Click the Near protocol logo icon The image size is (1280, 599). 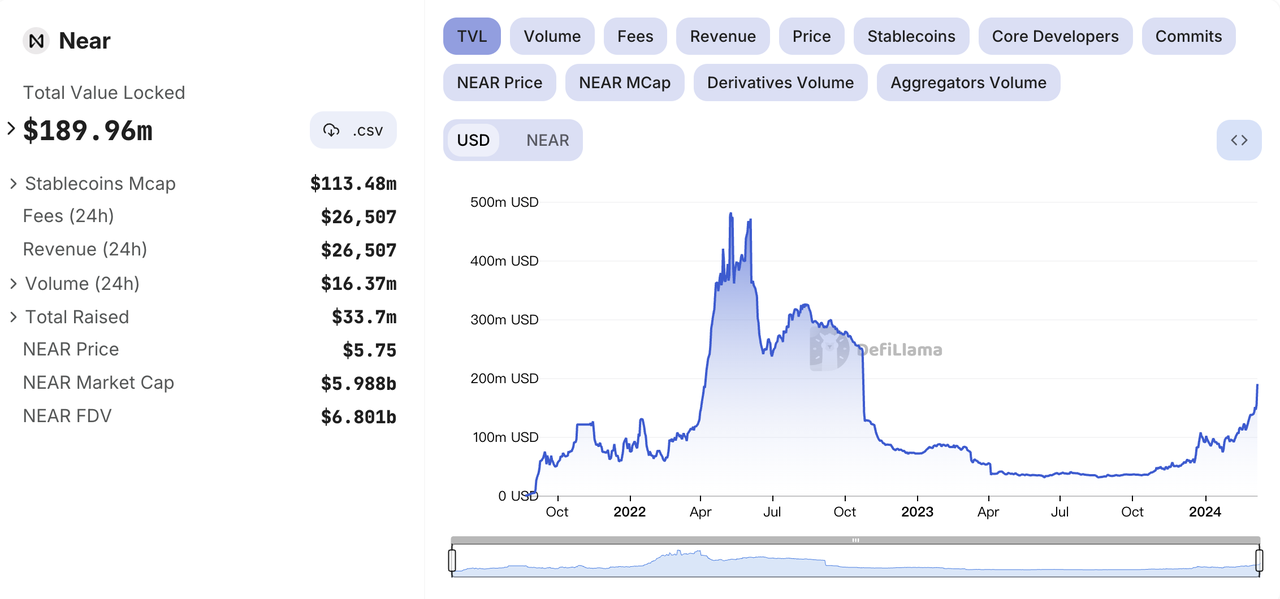coord(37,41)
